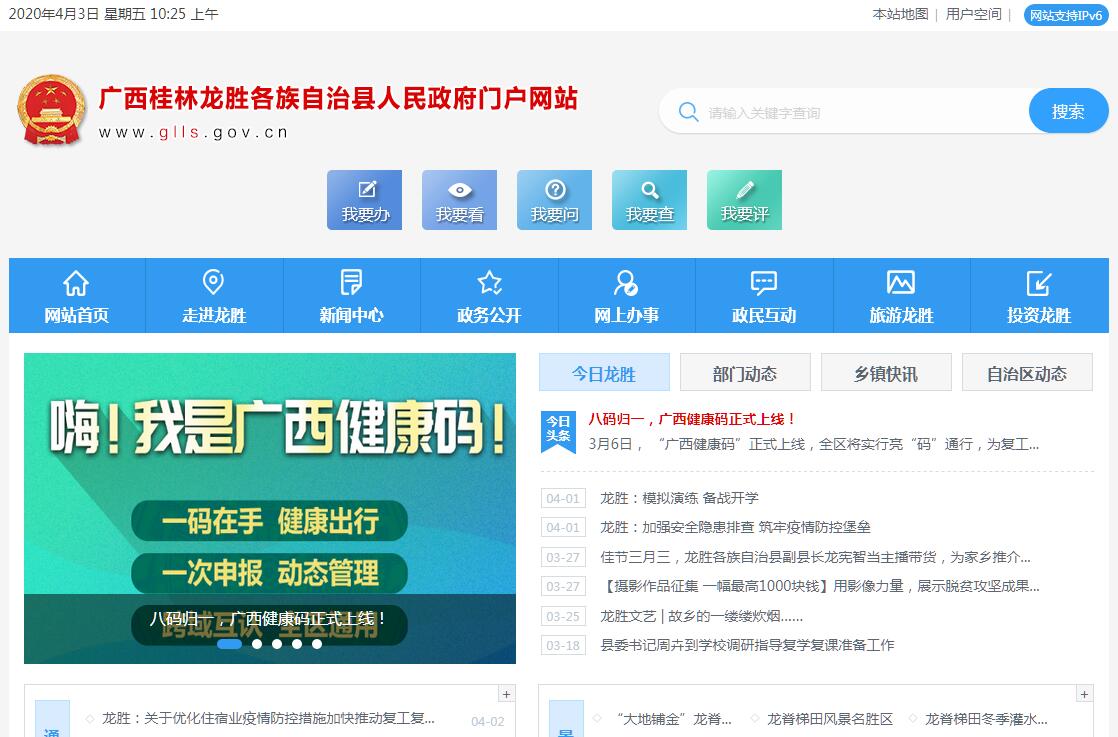Switch to the 部门动态 tab
Image resolution: width=1118 pixels, height=737 pixels.
(x=745, y=374)
